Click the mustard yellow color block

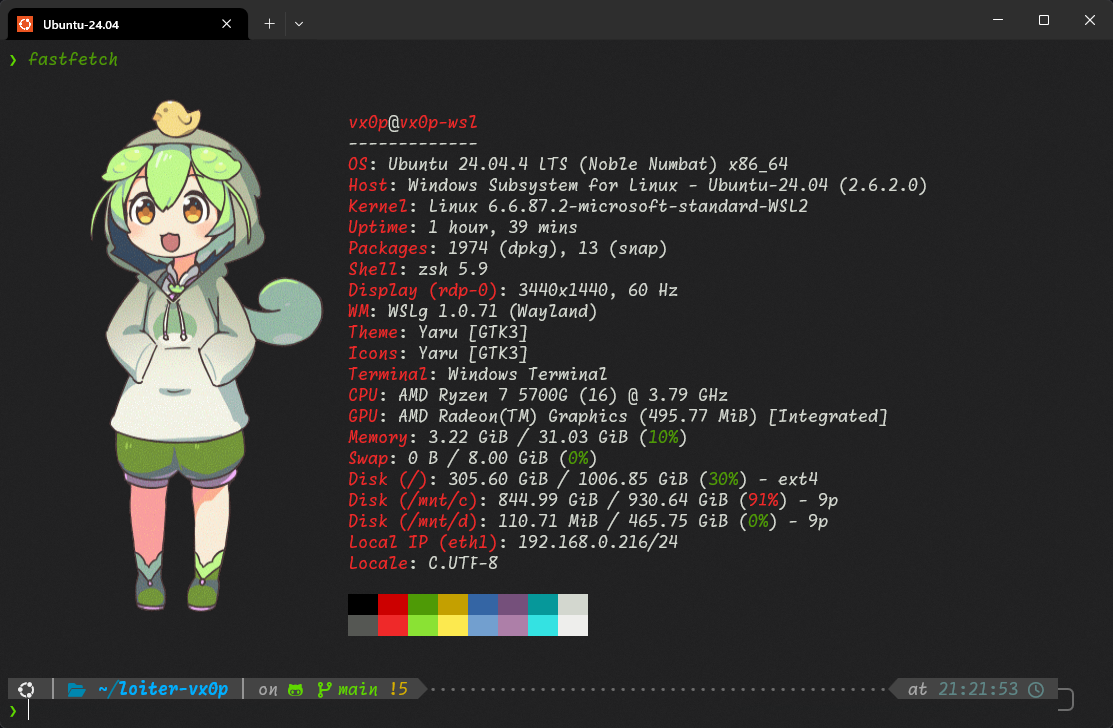(x=453, y=605)
